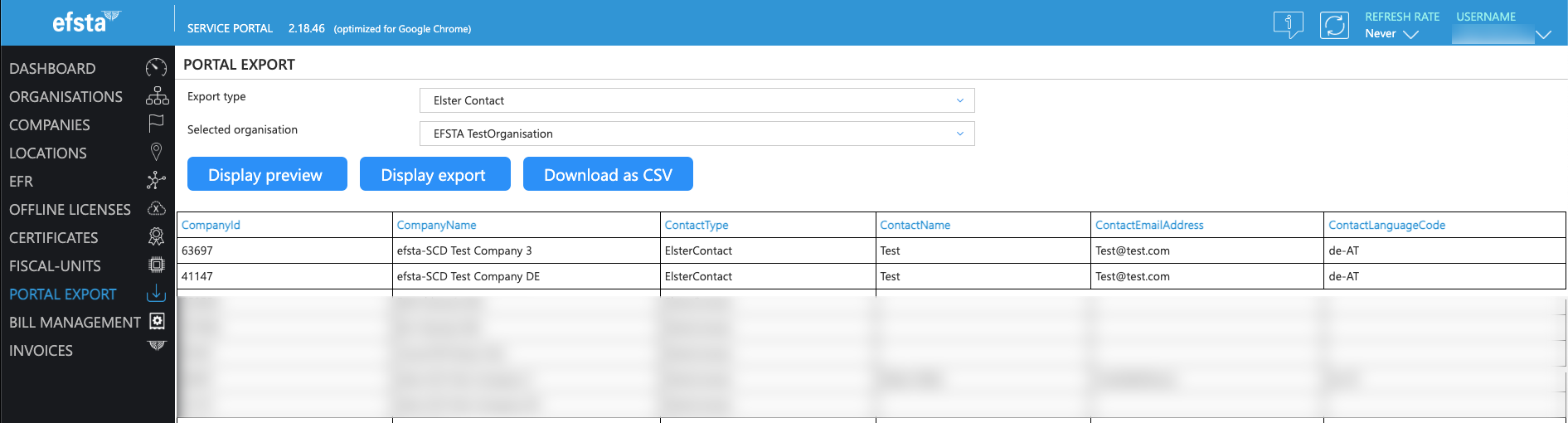This screenshot has width=1568, height=423.
Task: Select Test@test.com in row 41147
Action: [1207, 276]
